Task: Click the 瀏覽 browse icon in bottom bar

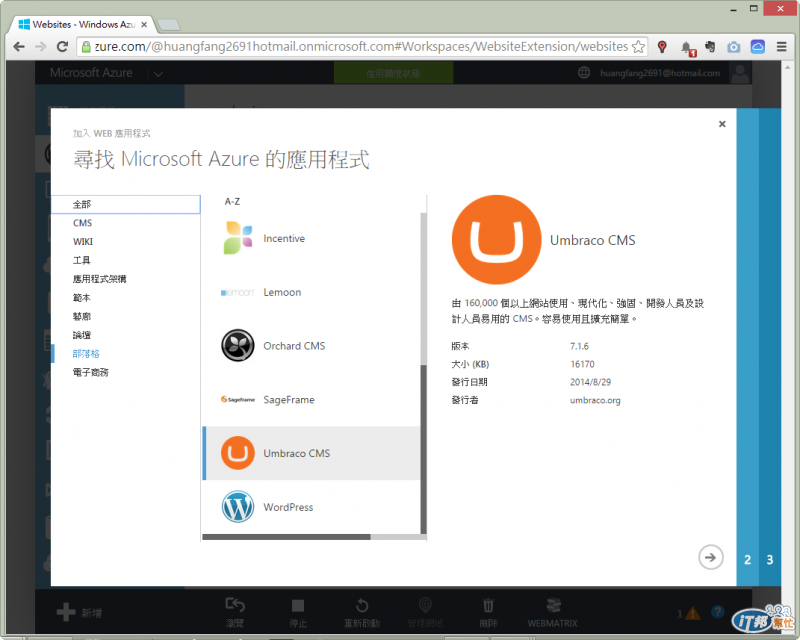Action: pyautogui.click(x=235, y=605)
